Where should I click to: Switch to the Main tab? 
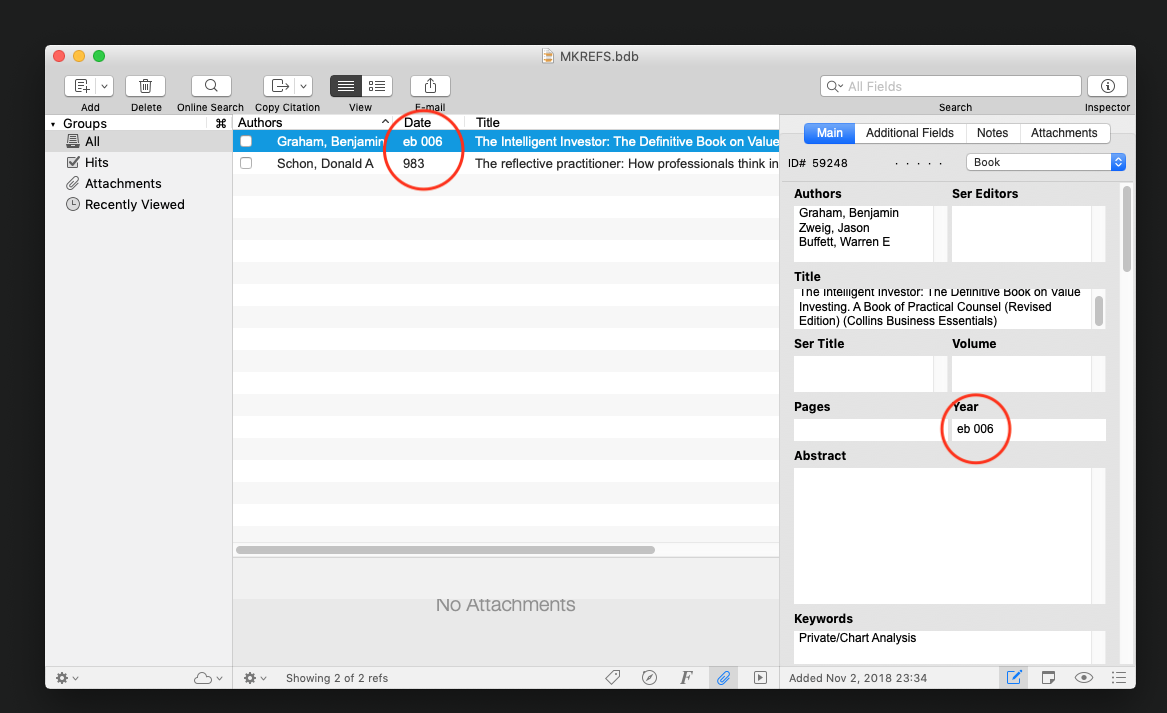click(x=830, y=133)
